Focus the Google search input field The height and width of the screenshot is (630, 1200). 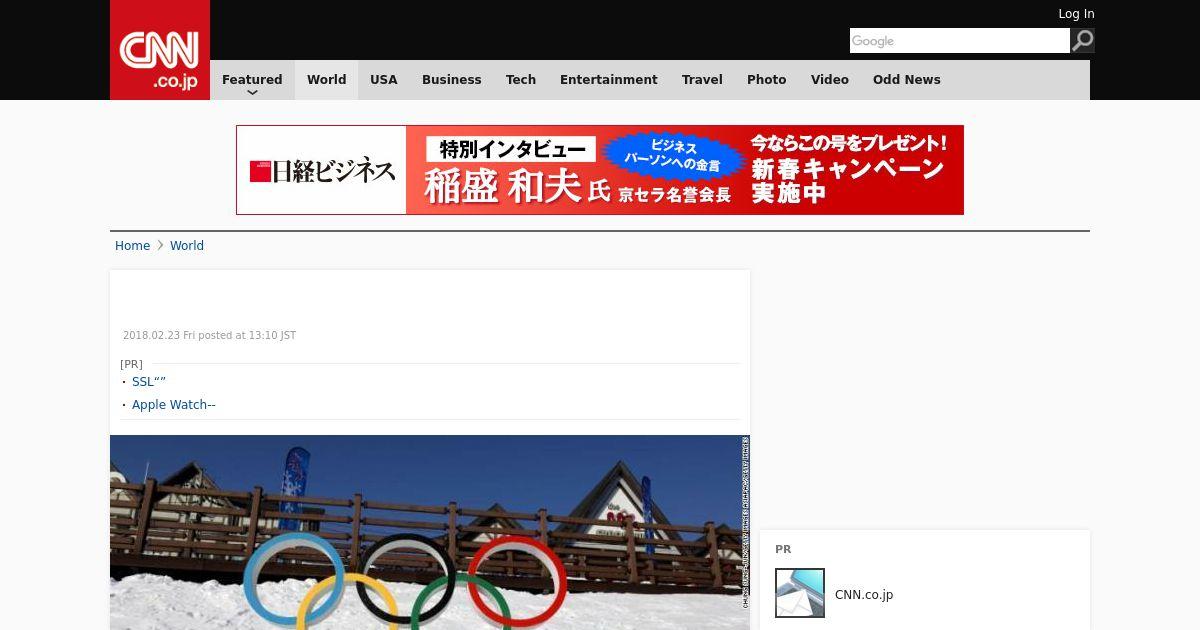click(960, 41)
